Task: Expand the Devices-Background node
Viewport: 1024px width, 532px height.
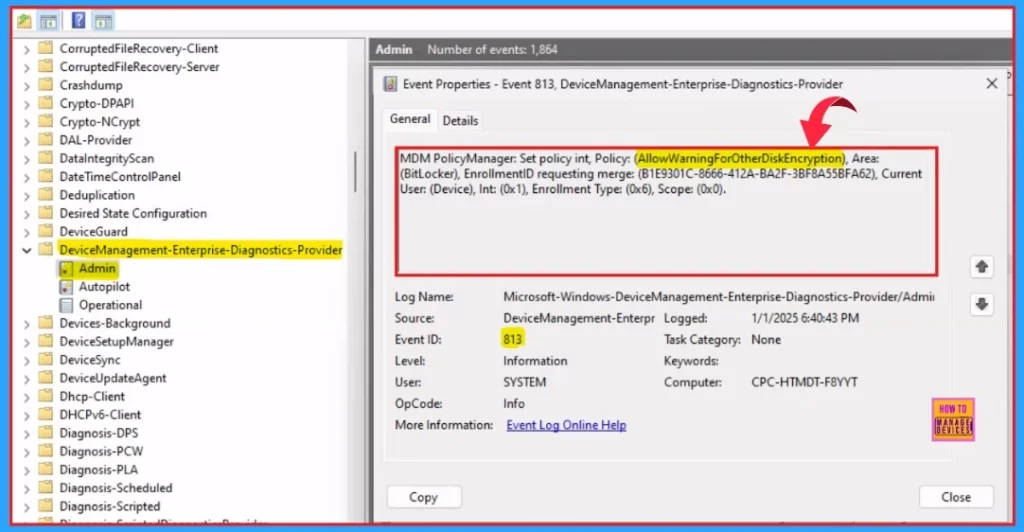Action: pos(27,324)
